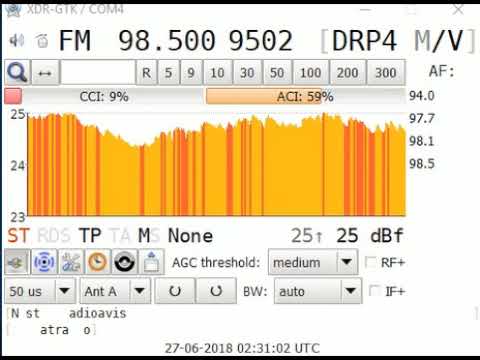Click the ACI 59% level bar
480x360 pixels.
[305, 97]
